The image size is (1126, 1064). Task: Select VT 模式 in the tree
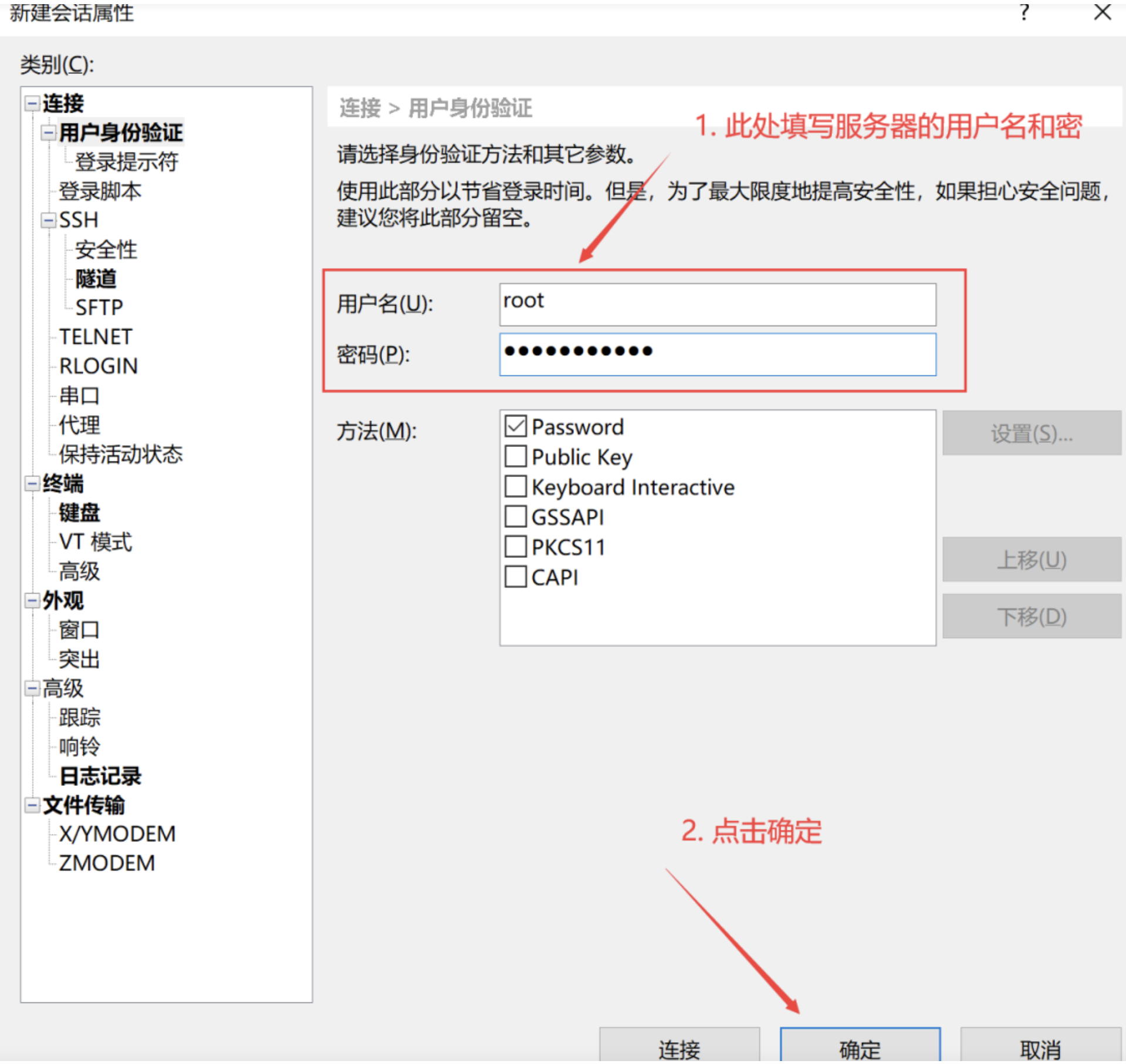click(x=96, y=543)
